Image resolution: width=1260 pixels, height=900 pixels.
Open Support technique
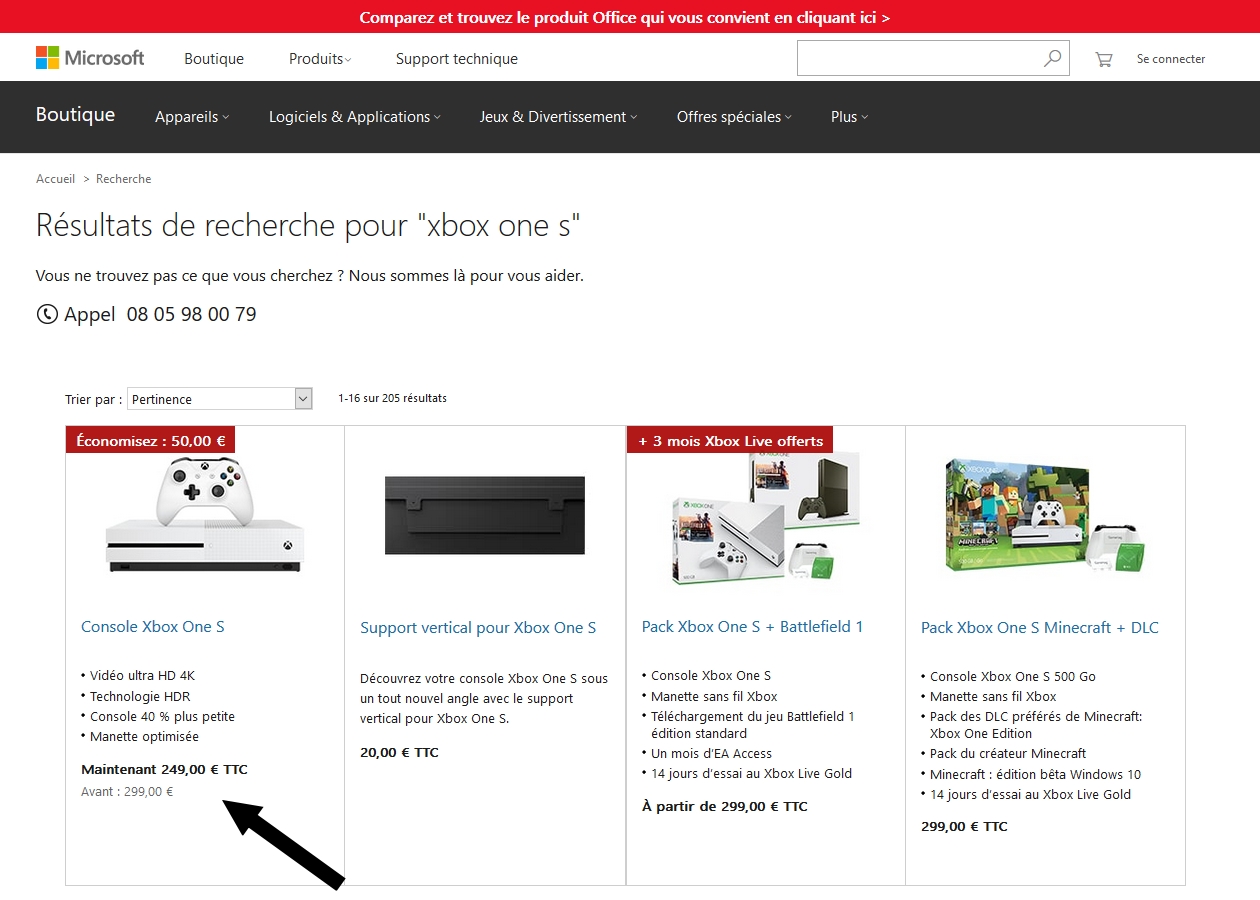tap(457, 59)
